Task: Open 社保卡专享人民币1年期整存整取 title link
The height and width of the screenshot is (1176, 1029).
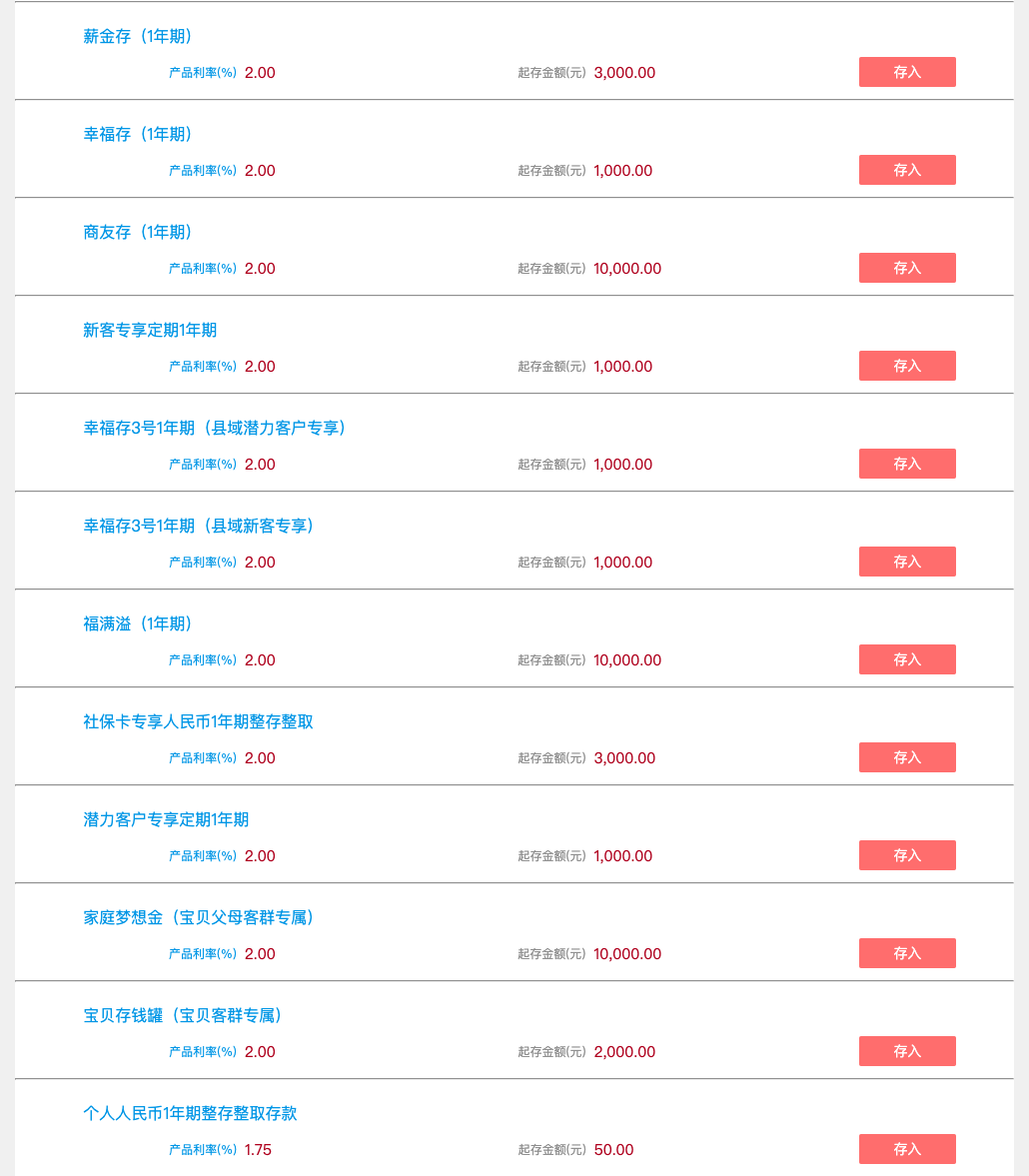Action: click(198, 722)
